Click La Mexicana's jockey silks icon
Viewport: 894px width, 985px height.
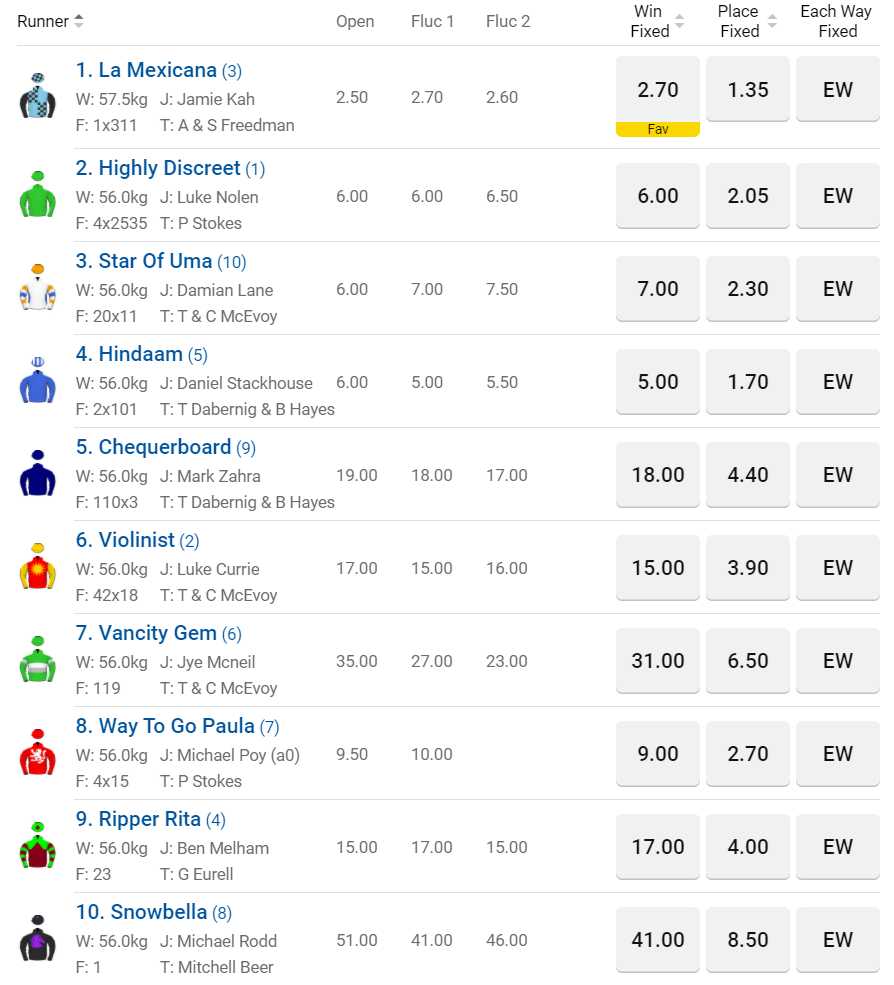pos(37,96)
